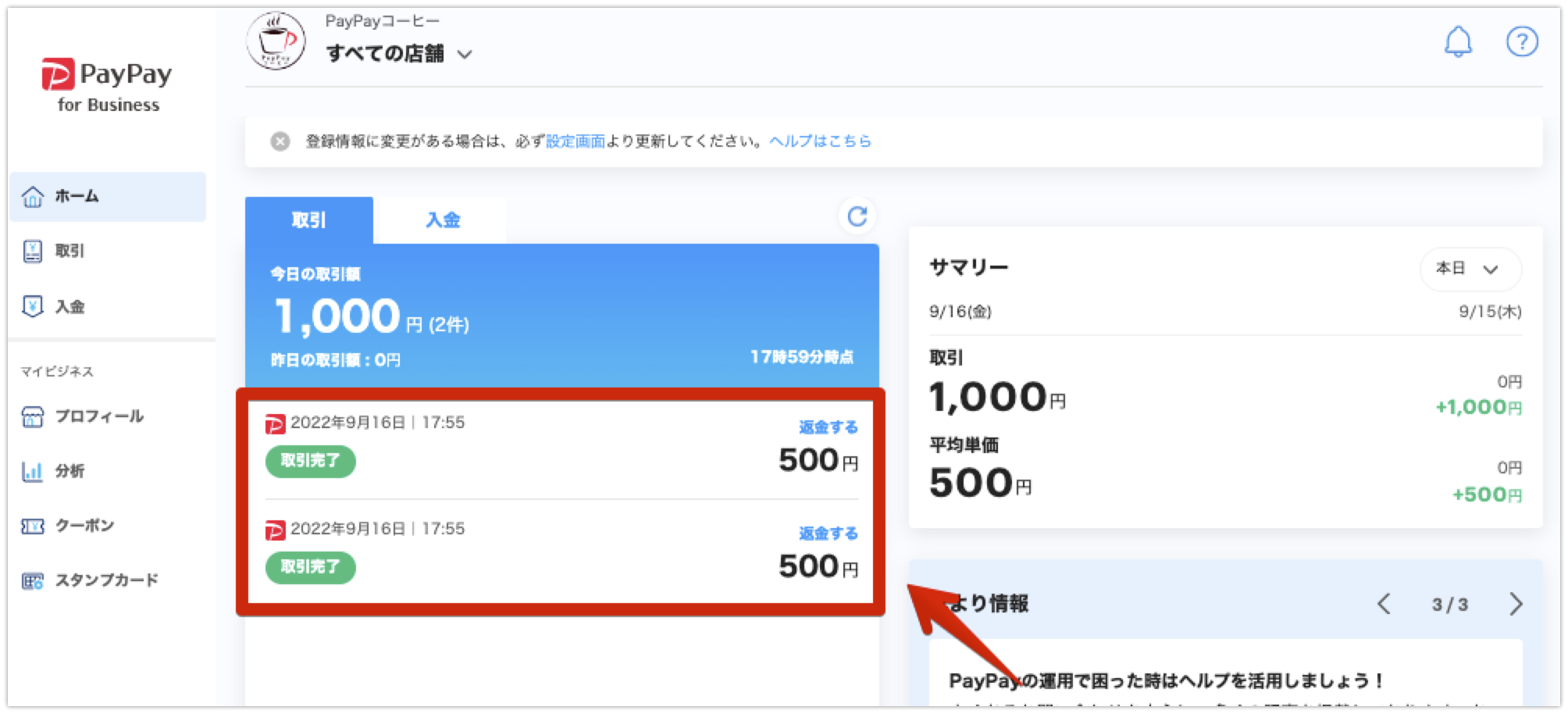This screenshot has width=1568, height=714.
Task: Go to ホーム in the sidebar
Action: tap(108, 196)
